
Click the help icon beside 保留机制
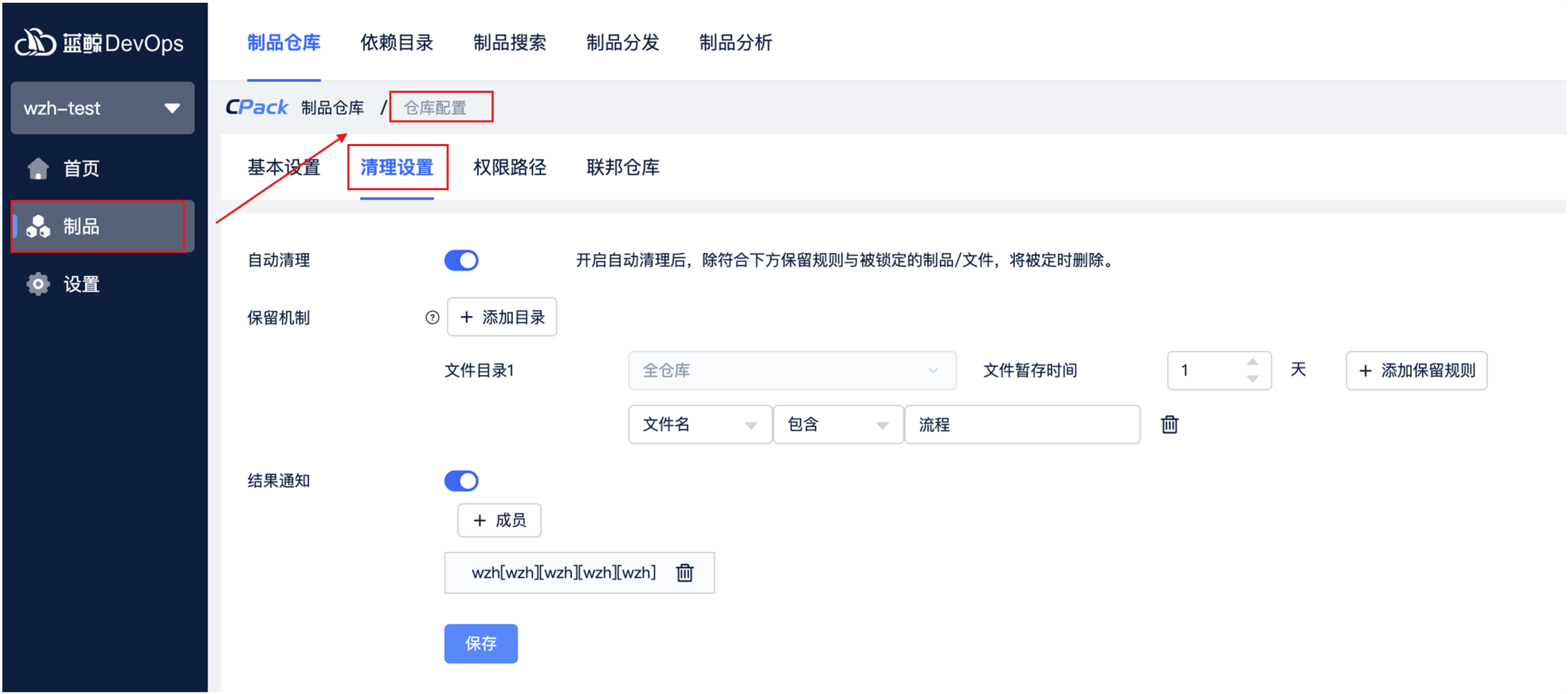pos(432,318)
